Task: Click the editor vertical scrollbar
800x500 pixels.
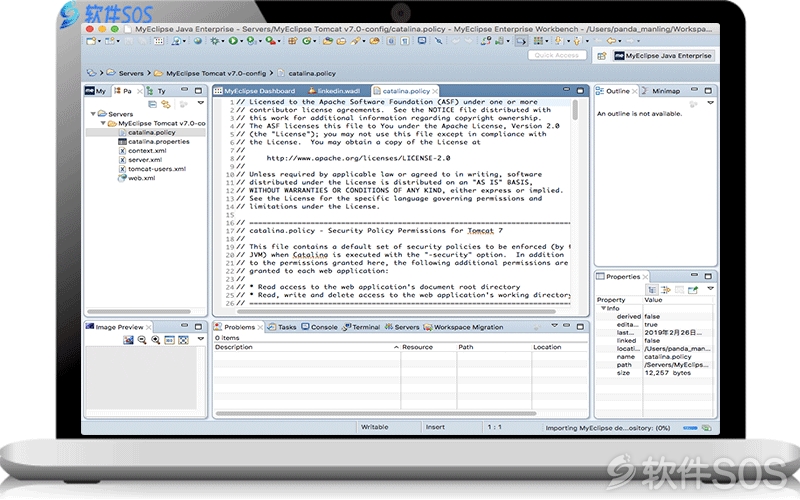Action: click(x=575, y=110)
